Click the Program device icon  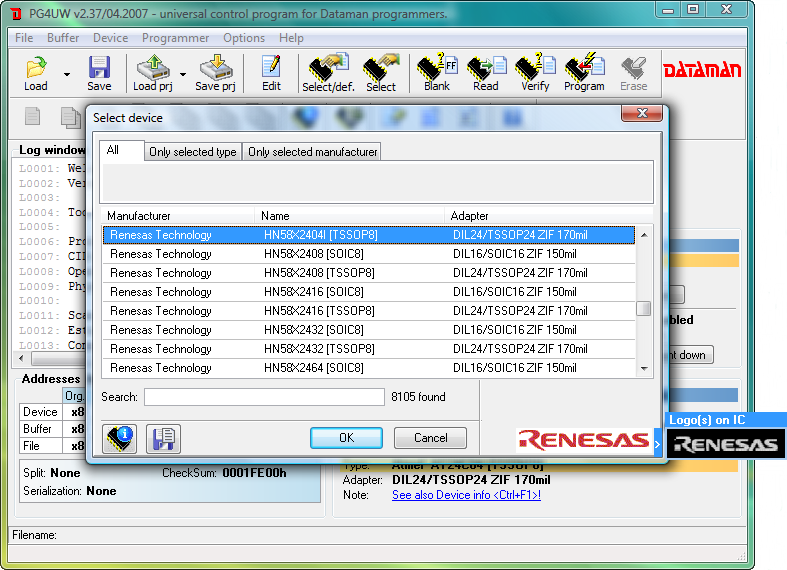[584, 73]
